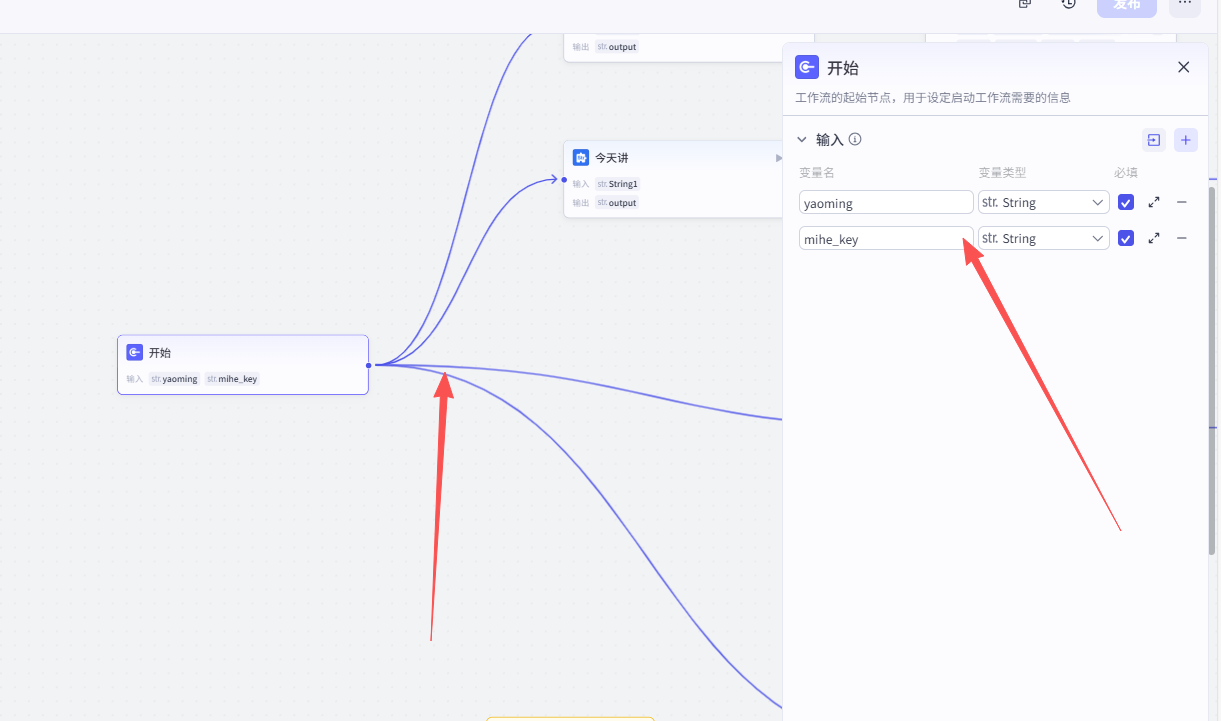Expand the yaoming variable row editor

tap(1154, 202)
